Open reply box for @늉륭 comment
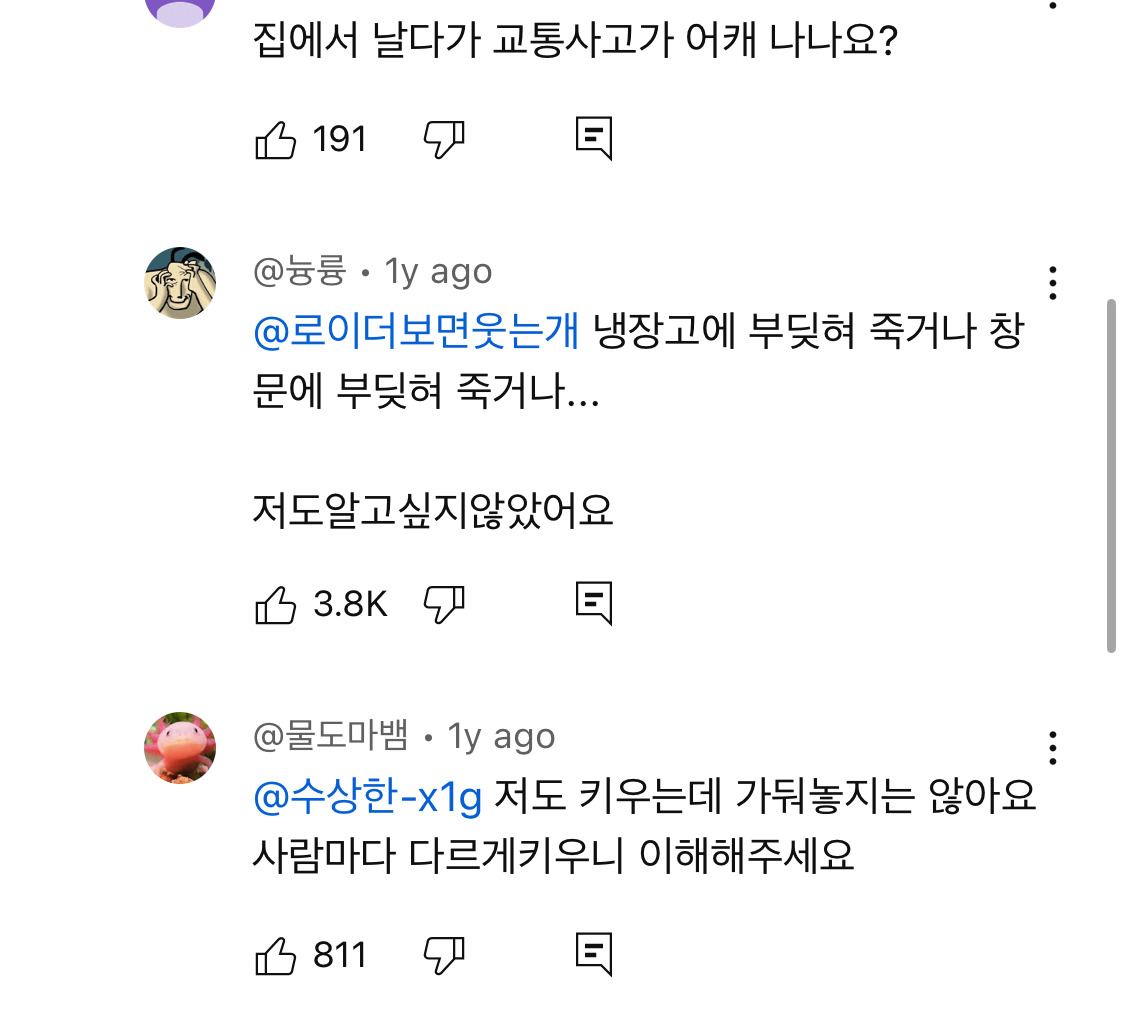Viewport: 1125px width, 1012px height. (x=593, y=604)
